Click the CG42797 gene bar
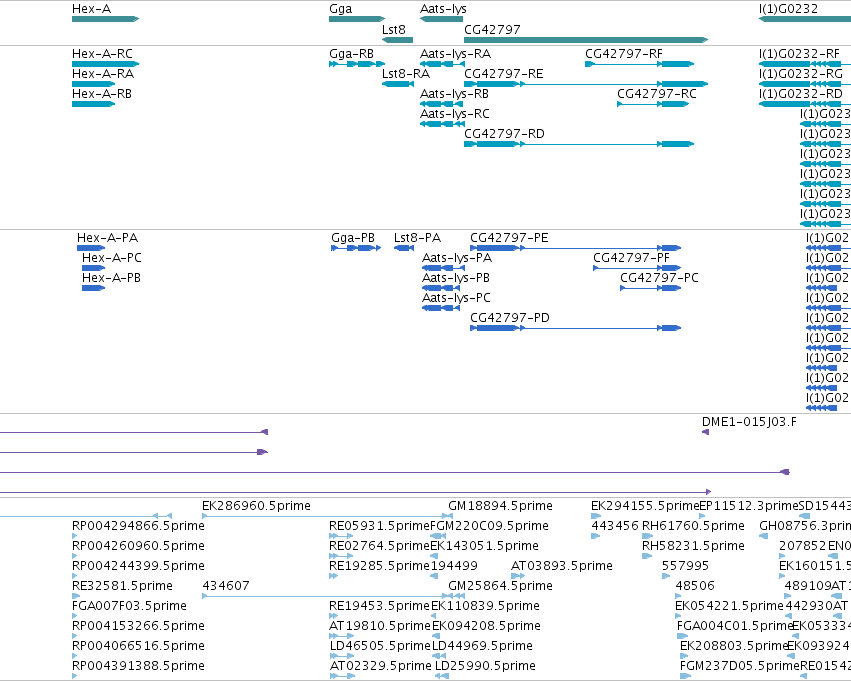The height and width of the screenshot is (681, 851). click(586, 40)
